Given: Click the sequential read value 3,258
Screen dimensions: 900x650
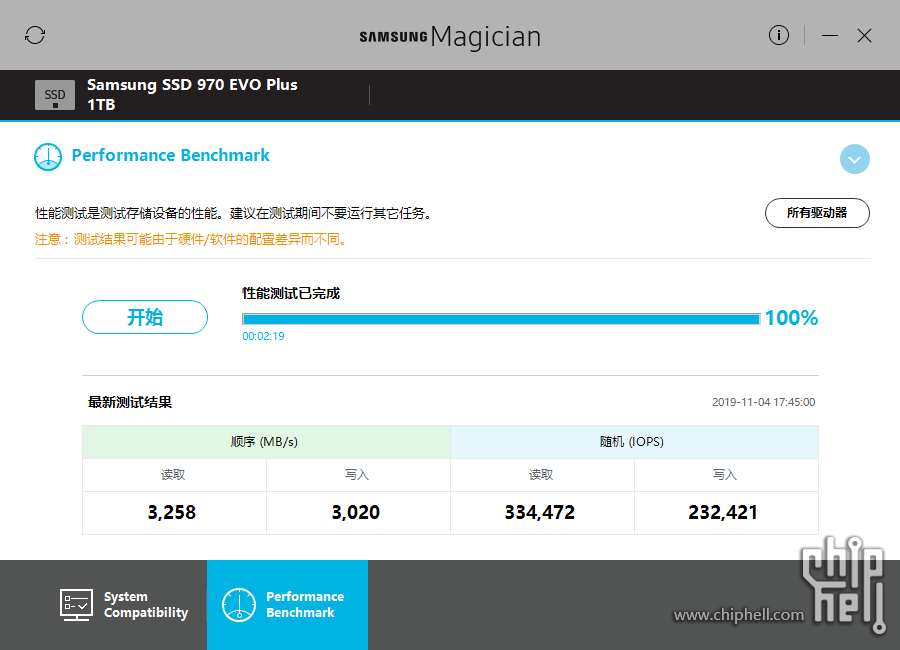Looking at the screenshot, I should click(172, 512).
